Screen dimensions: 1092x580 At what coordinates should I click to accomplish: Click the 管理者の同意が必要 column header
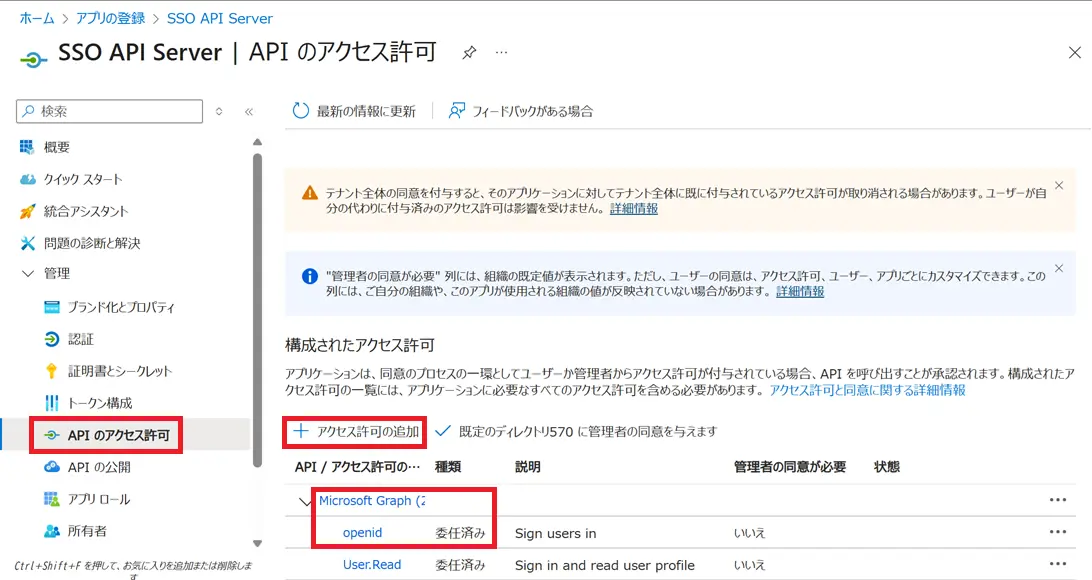pos(790,467)
